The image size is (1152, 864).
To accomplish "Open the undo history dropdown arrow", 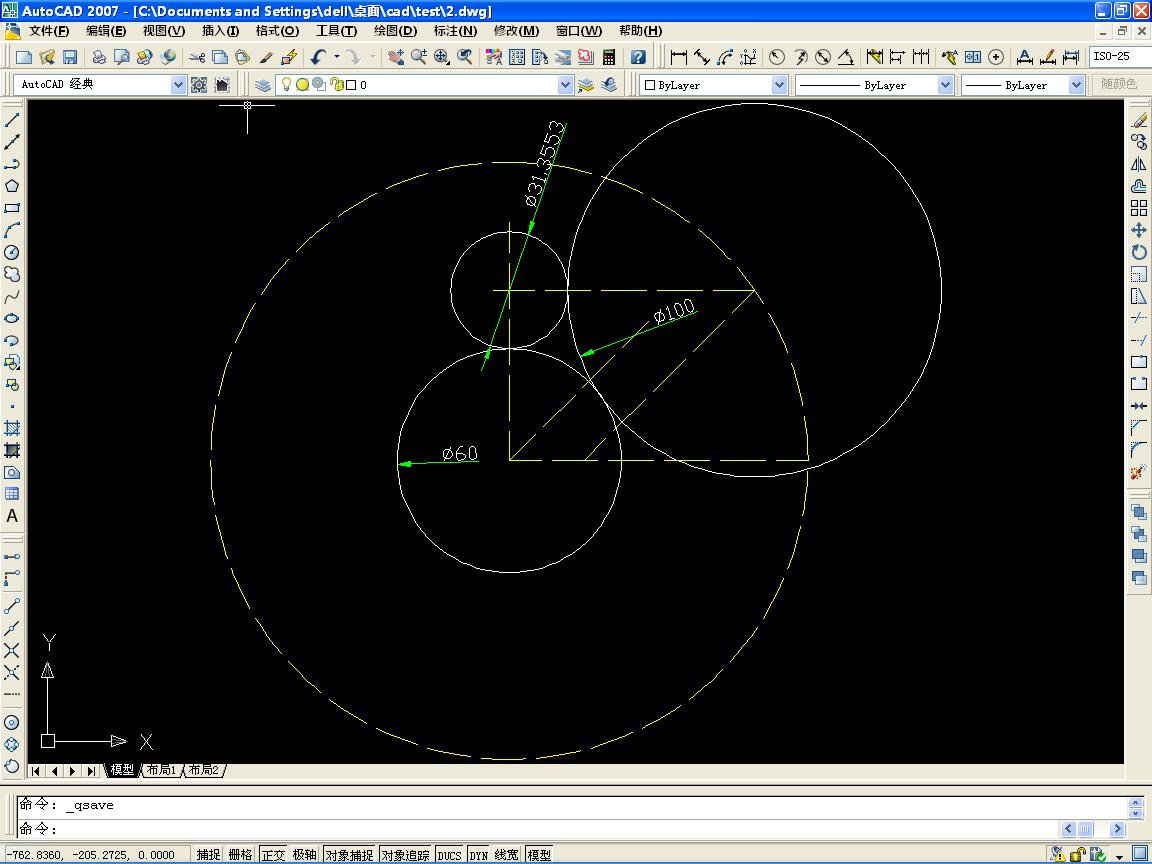I will [336, 57].
